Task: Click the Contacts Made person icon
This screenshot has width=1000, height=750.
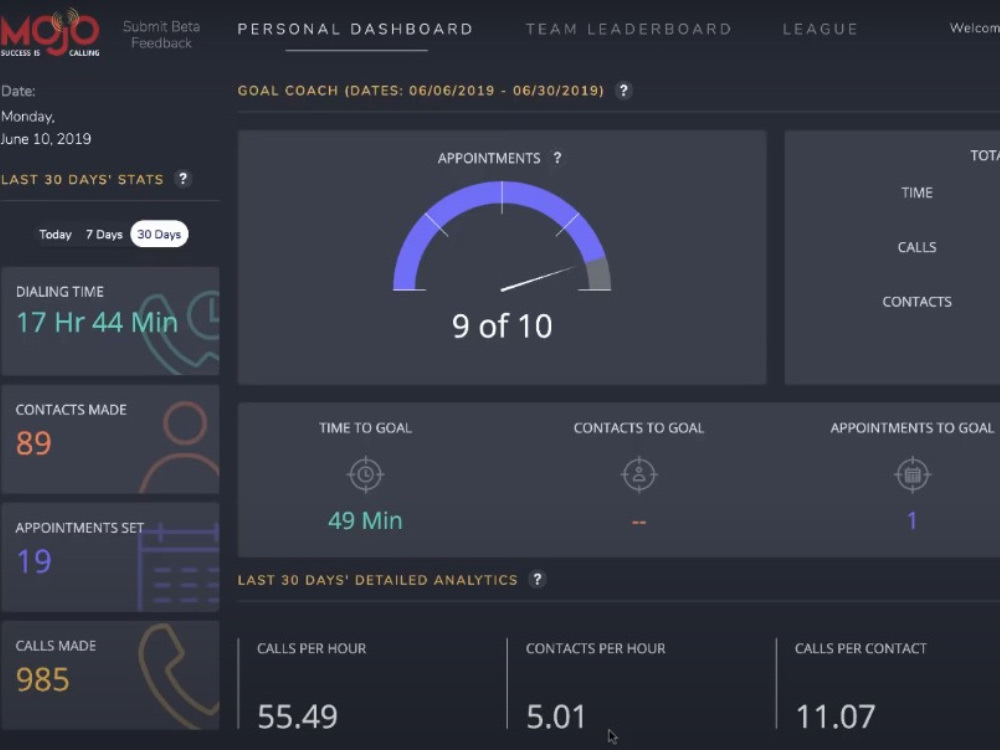Action: (x=181, y=447)
